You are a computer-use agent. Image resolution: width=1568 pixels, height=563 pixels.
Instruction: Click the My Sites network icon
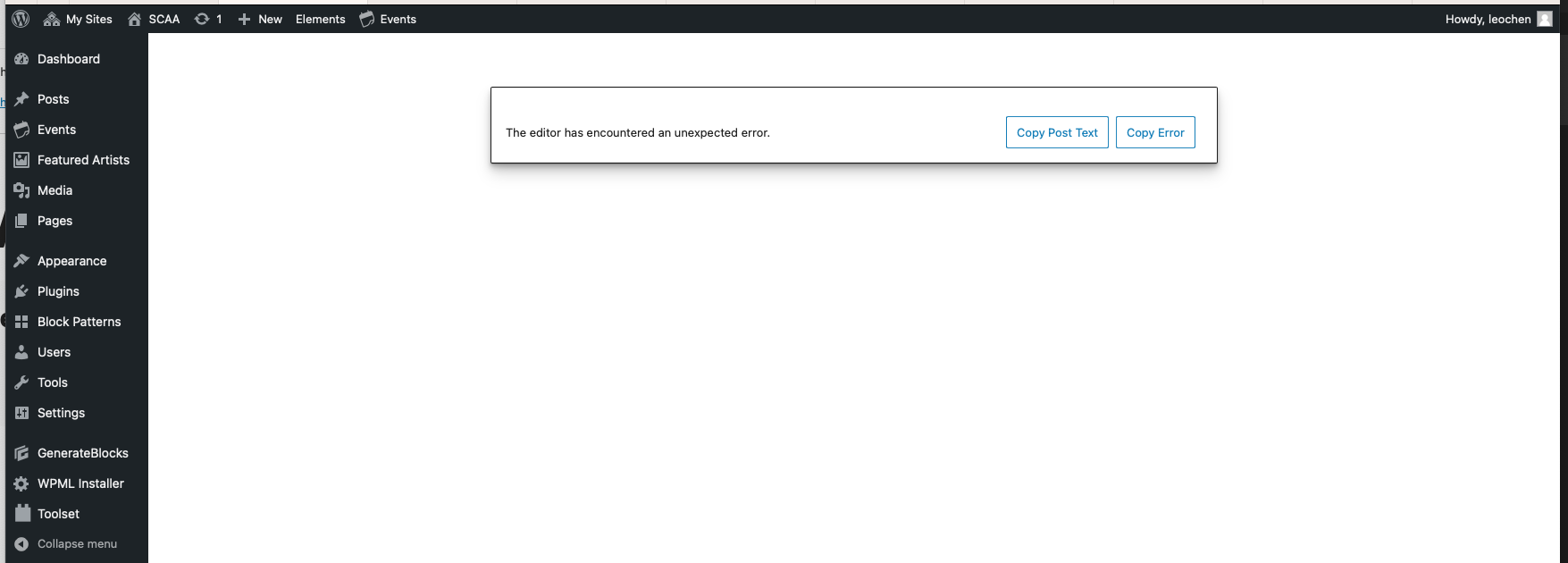[x=52, y=19]
